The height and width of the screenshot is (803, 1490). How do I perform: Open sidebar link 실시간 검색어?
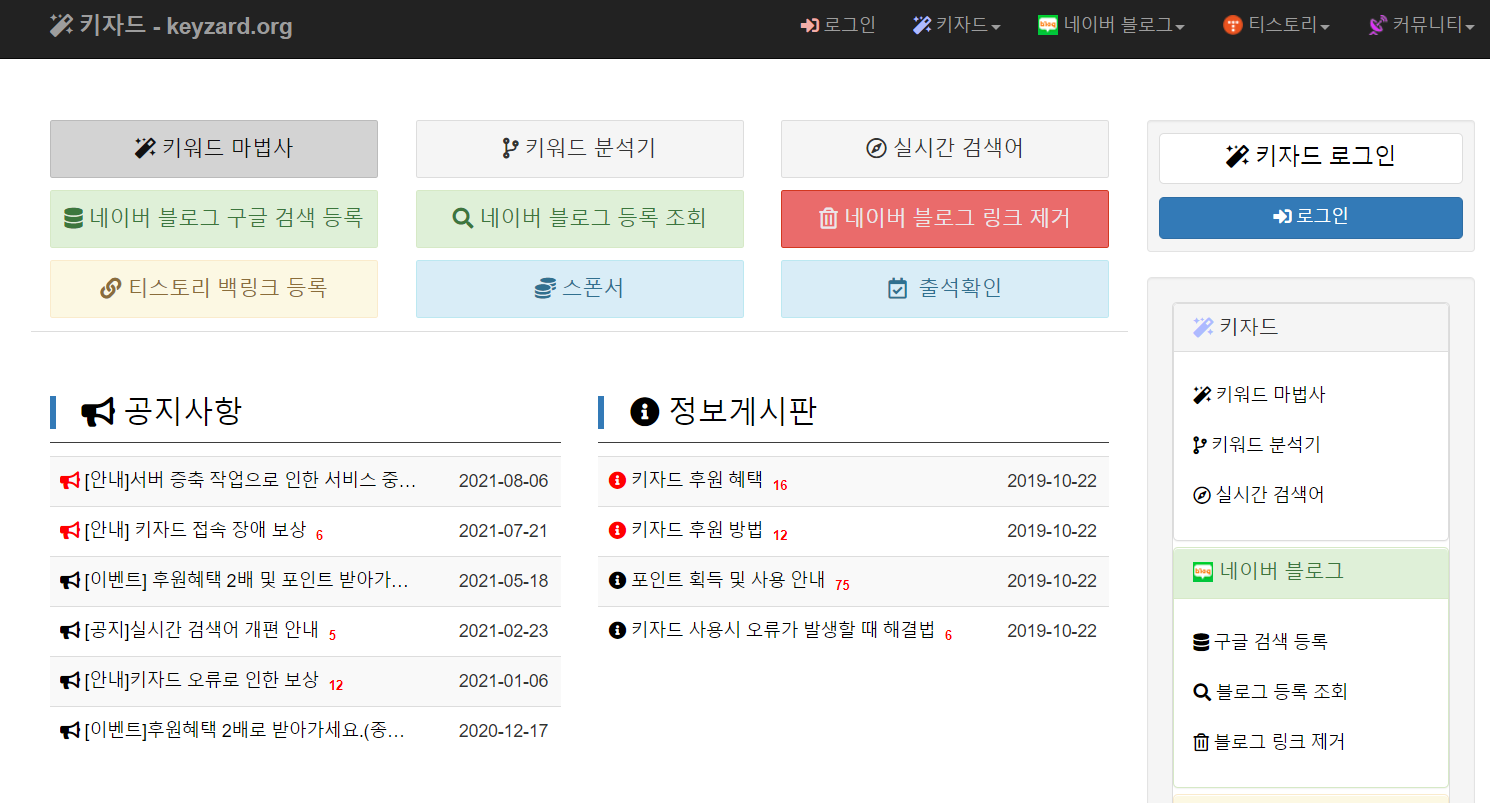tap(1258, 495)
